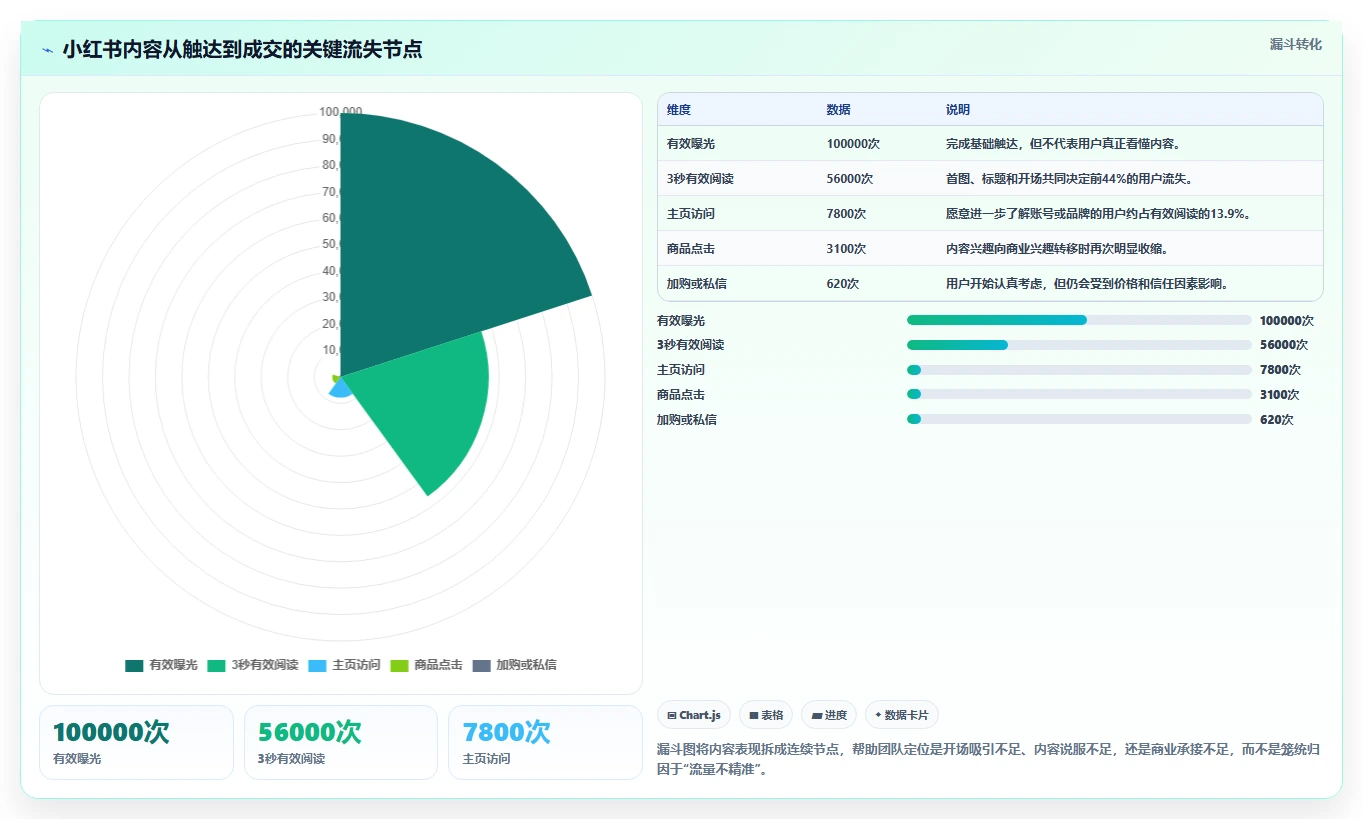Viewport: 1363px width, 819px height.
Task: Open the 100000次 有效曝光 data card
Action: (136, 742)
